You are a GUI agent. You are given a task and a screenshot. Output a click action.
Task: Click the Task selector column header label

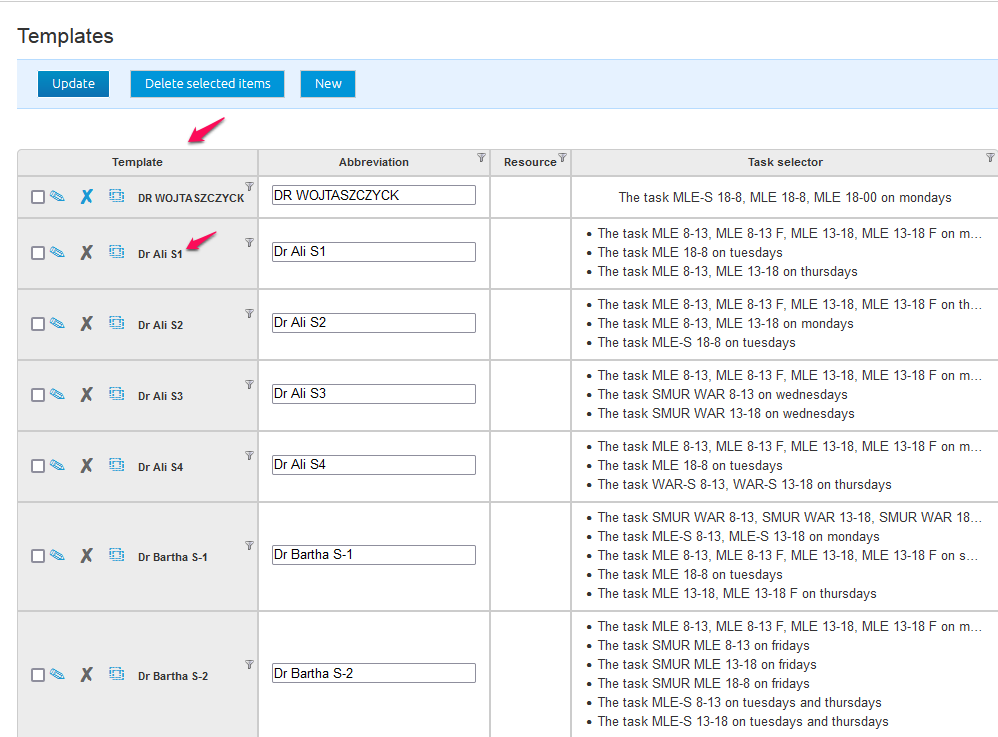[785, 162]
